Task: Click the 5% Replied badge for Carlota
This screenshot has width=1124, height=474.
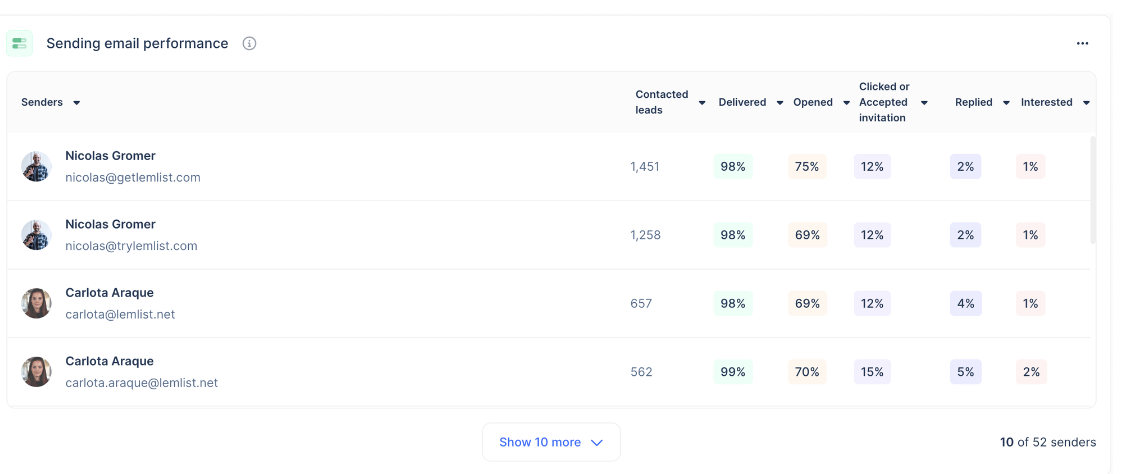Action: (x=965, y=372)
